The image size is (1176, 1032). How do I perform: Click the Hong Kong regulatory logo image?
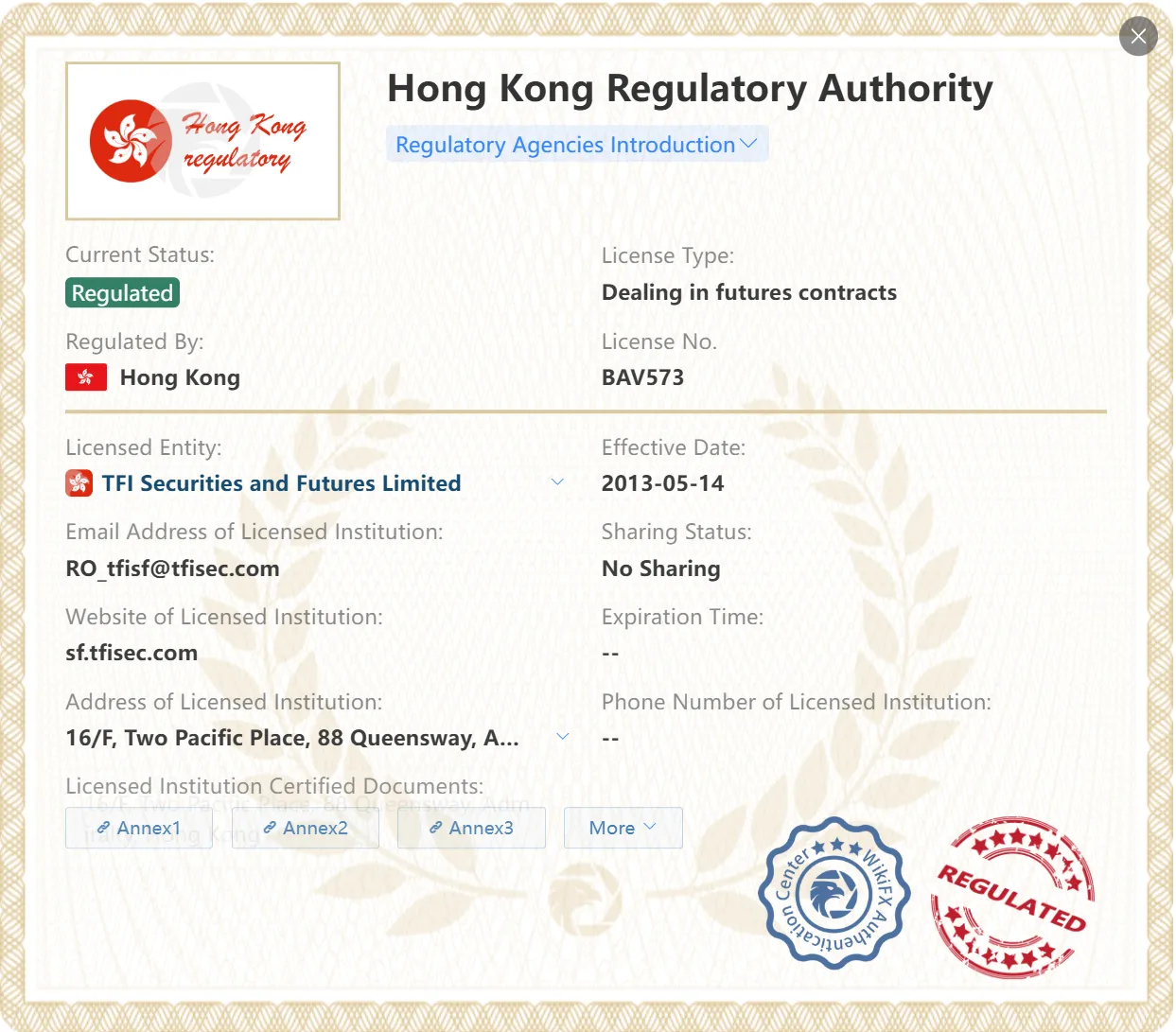click(202, 141)
